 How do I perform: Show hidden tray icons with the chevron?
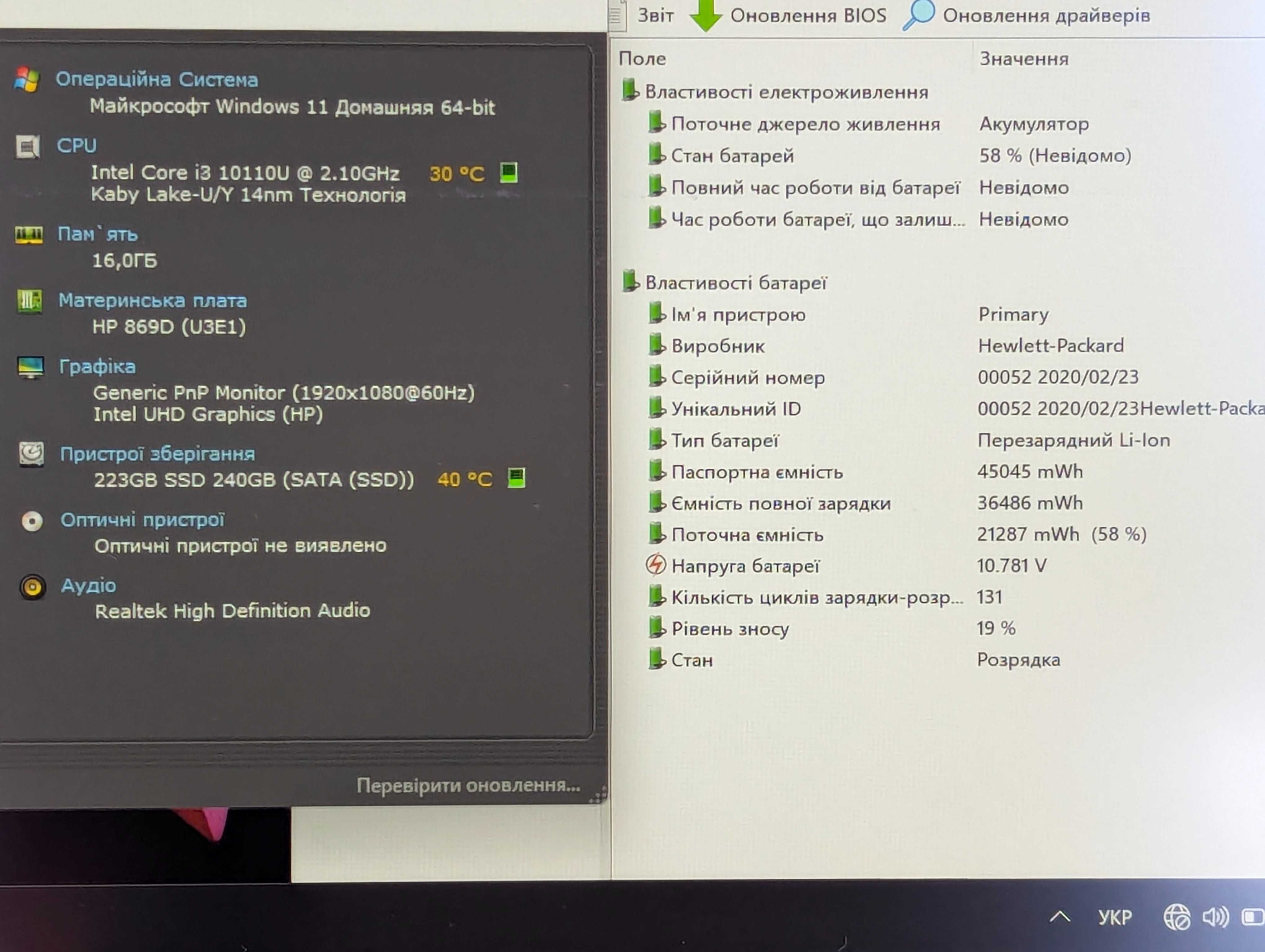tap(1060, 917)
